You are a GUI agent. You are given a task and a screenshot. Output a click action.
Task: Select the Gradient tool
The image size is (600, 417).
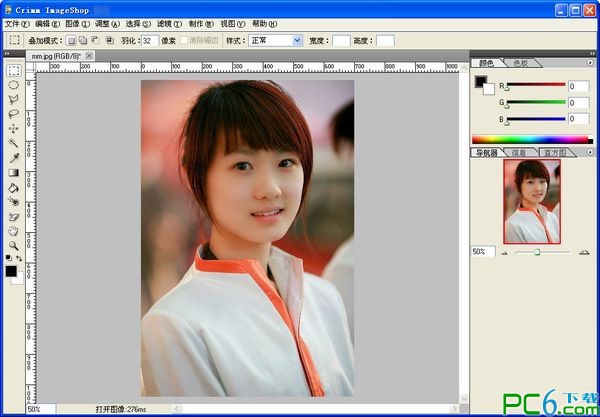(14, 173)
